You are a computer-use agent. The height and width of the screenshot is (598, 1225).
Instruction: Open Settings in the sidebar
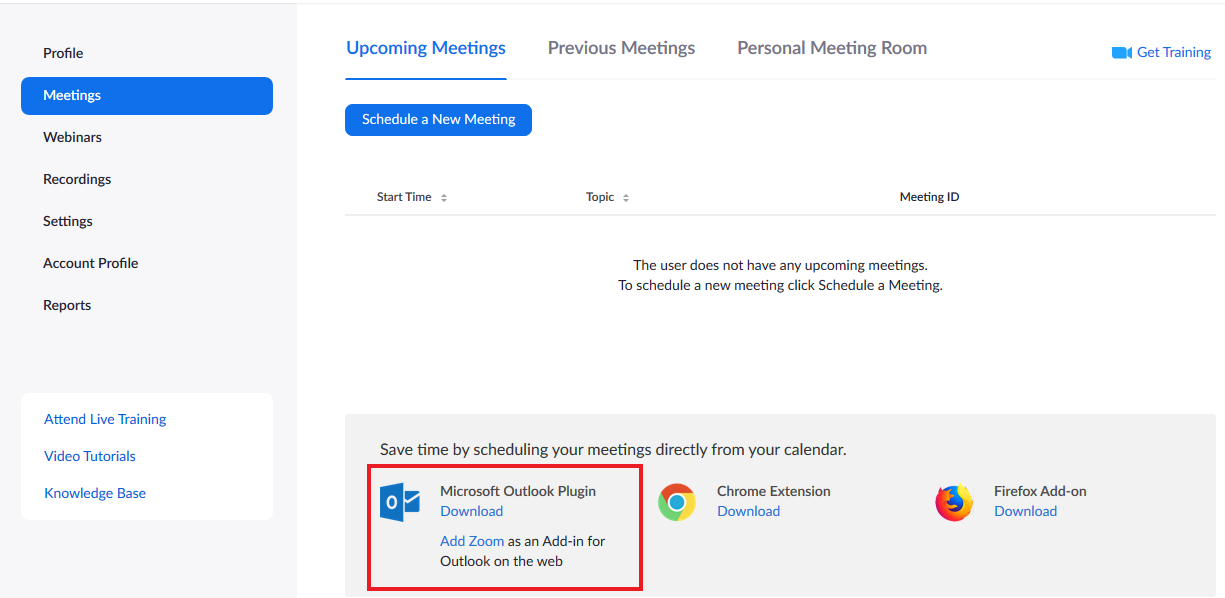[68, 221]
